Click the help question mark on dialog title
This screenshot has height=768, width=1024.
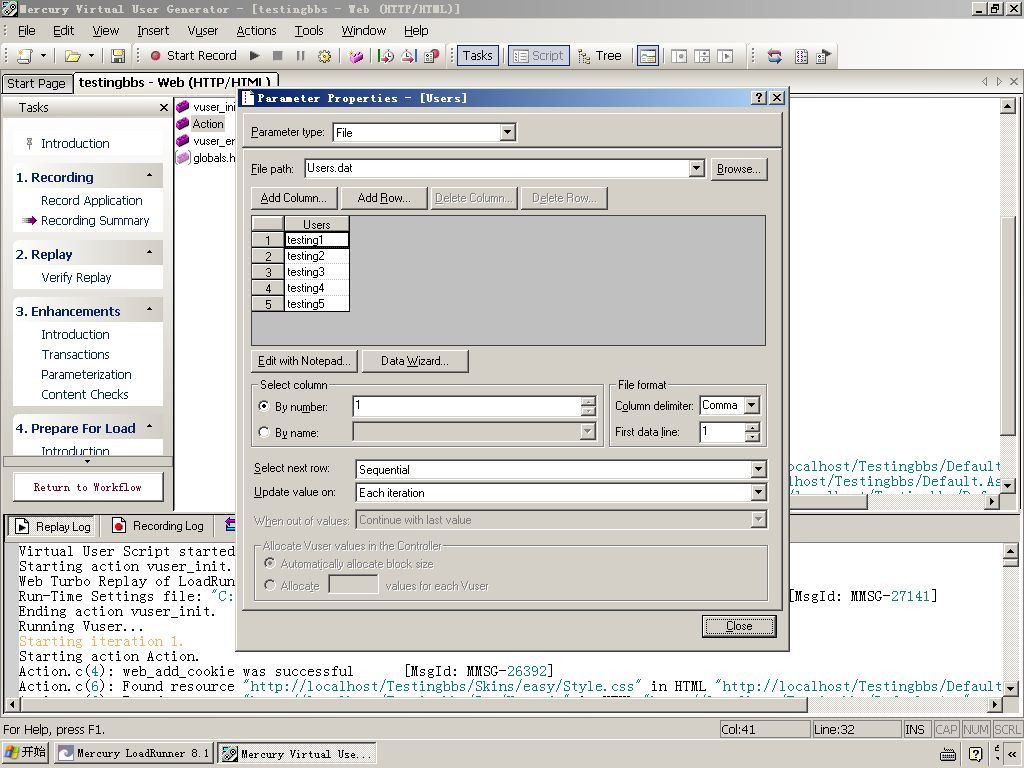click(758, 98)
